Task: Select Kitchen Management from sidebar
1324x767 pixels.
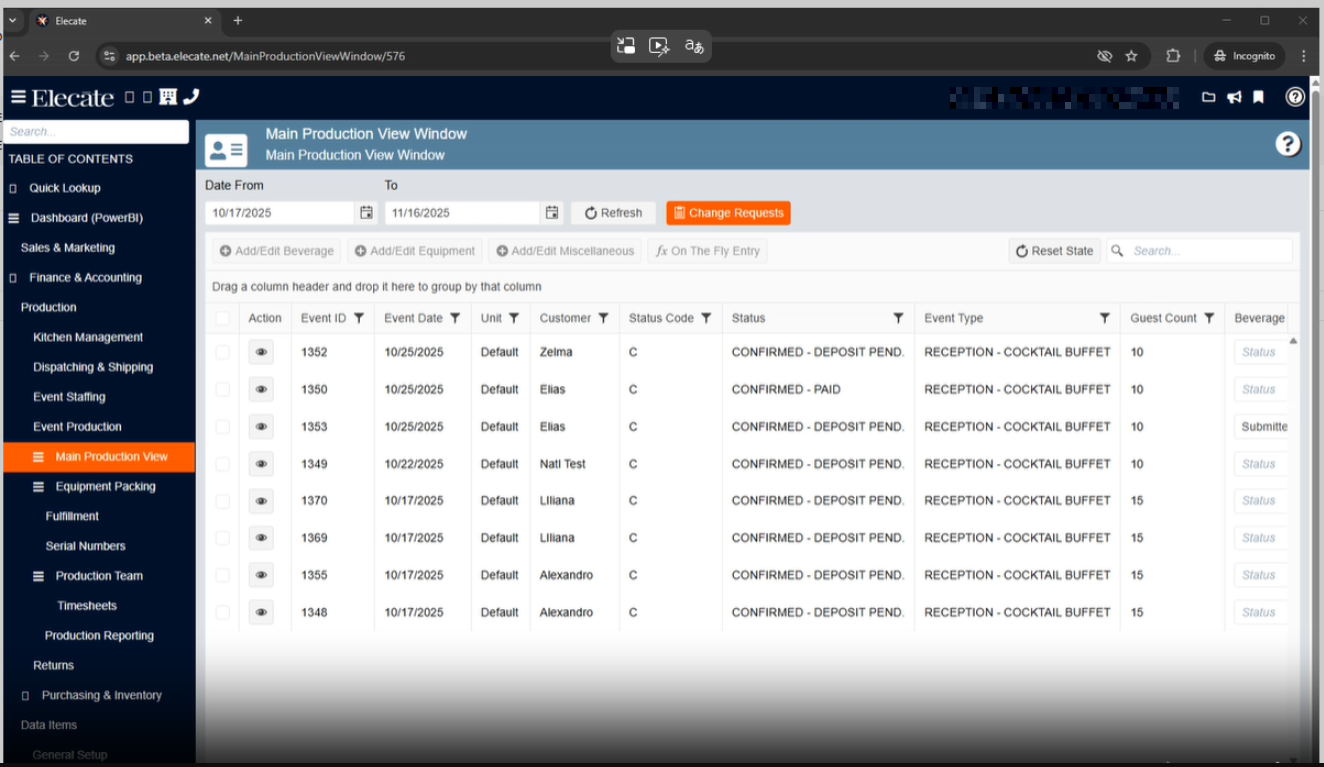Action: tap(88, 338)
